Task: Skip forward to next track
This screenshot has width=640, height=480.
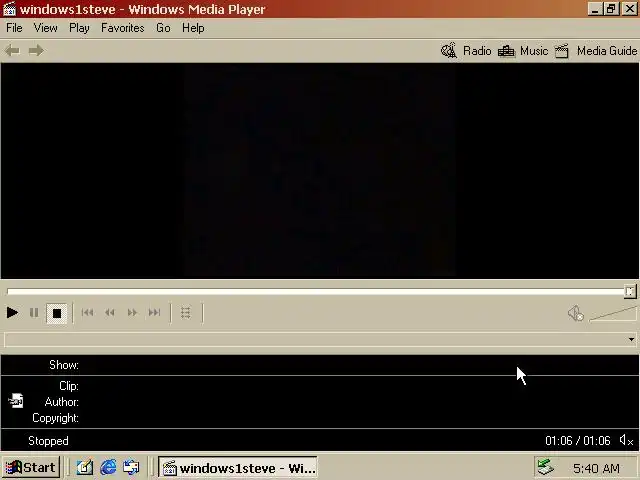Action: pyautogui.click(x=154, y=313)
